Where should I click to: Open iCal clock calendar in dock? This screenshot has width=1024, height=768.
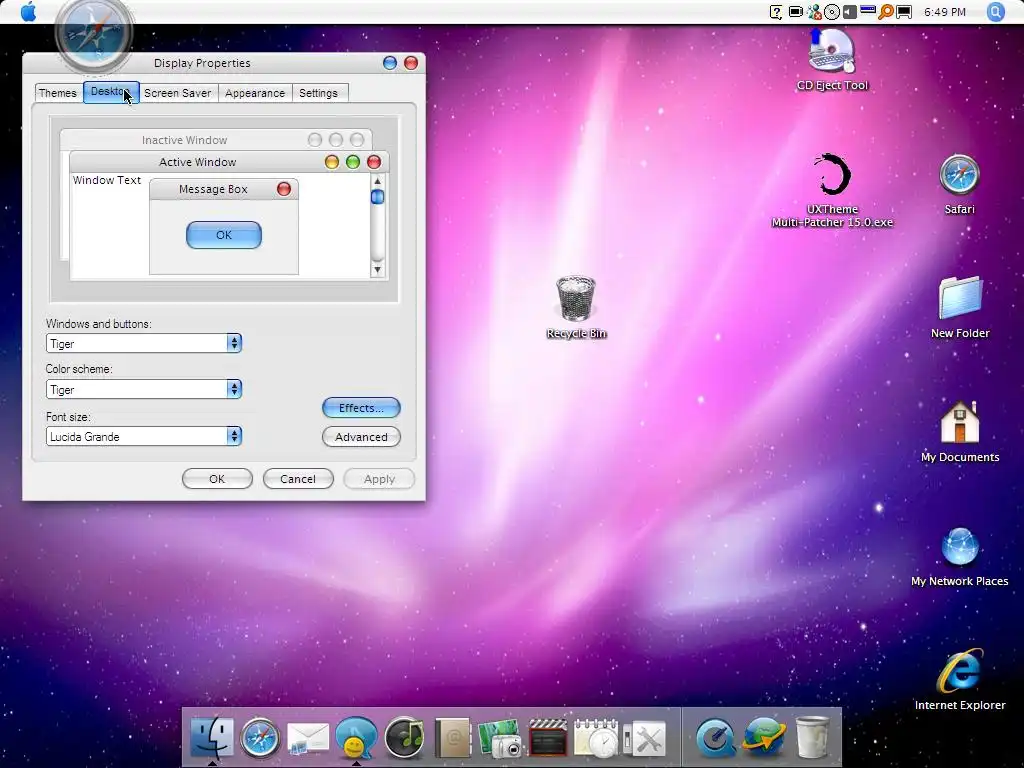[596, 738]
